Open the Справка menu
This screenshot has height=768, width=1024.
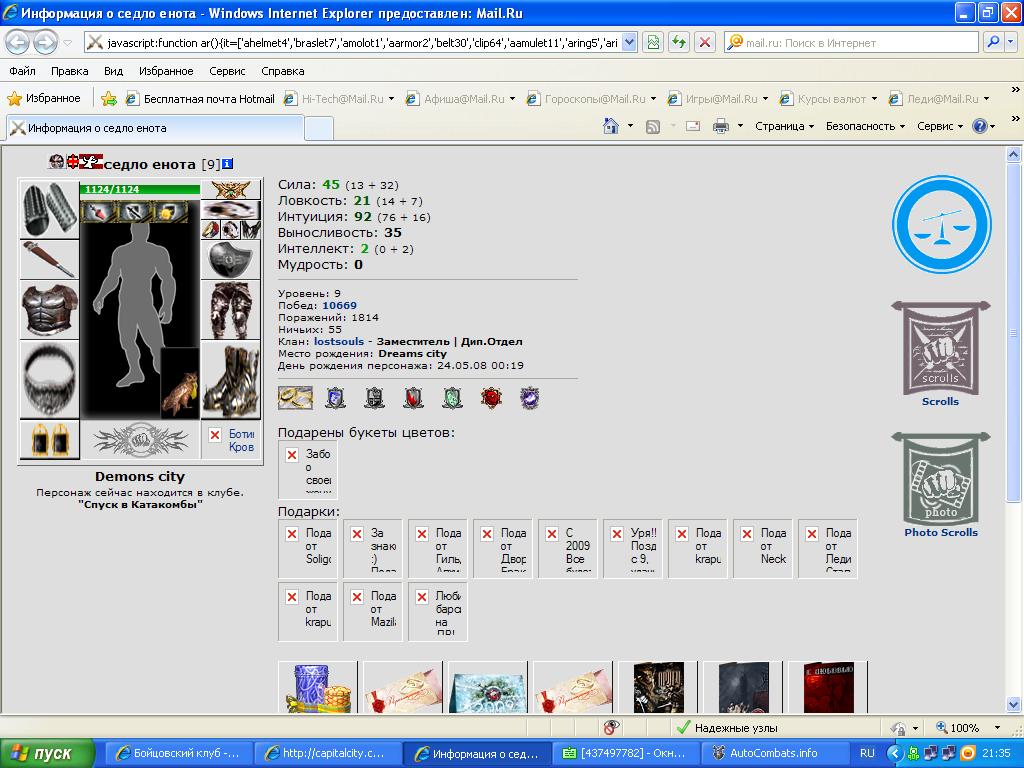coord(282,71)
